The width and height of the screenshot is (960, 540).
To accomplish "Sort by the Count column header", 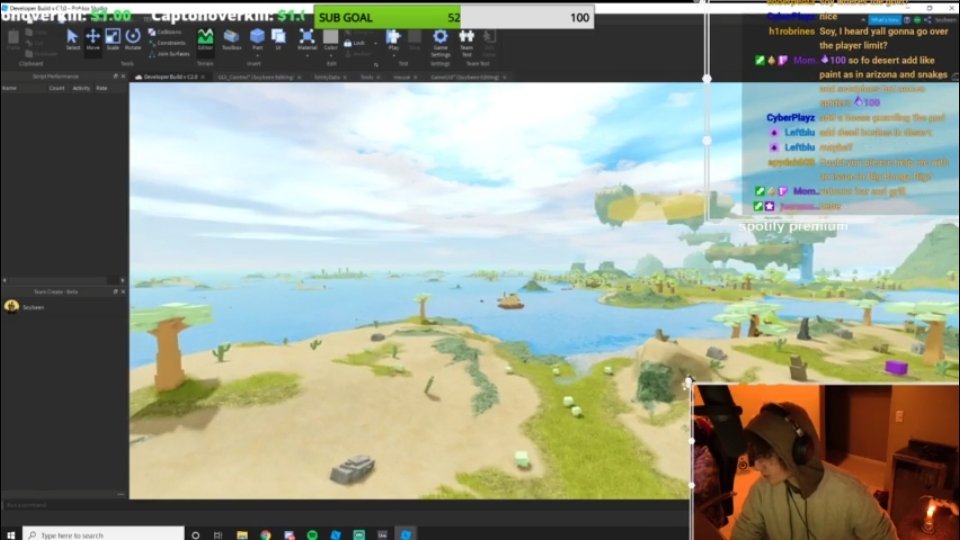I will [56, 88].
